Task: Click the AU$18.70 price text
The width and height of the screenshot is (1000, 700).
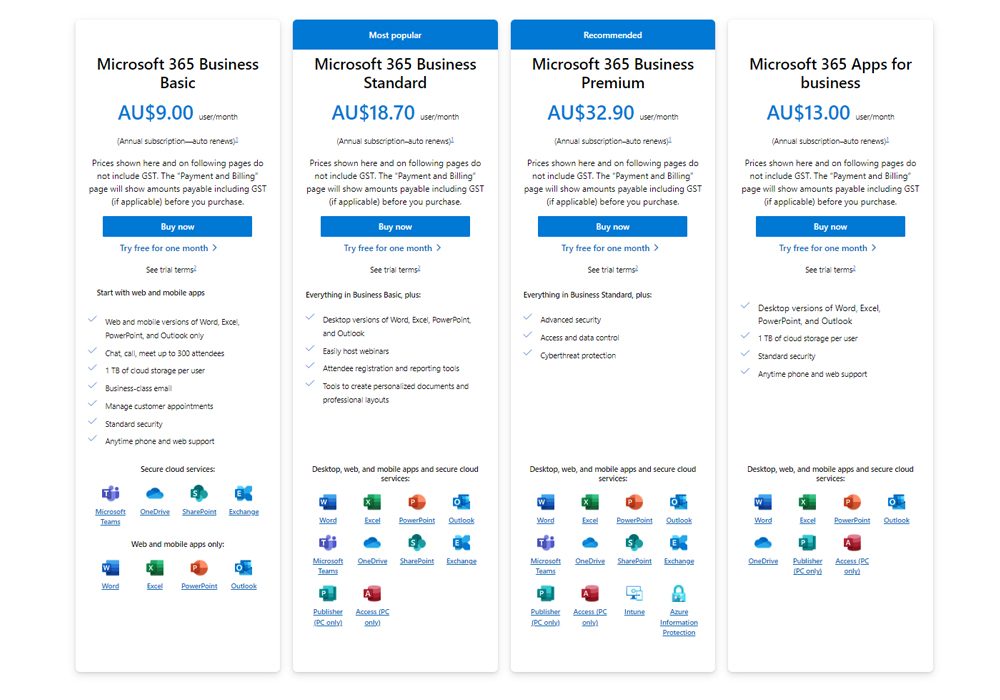Action: [373, 113]
